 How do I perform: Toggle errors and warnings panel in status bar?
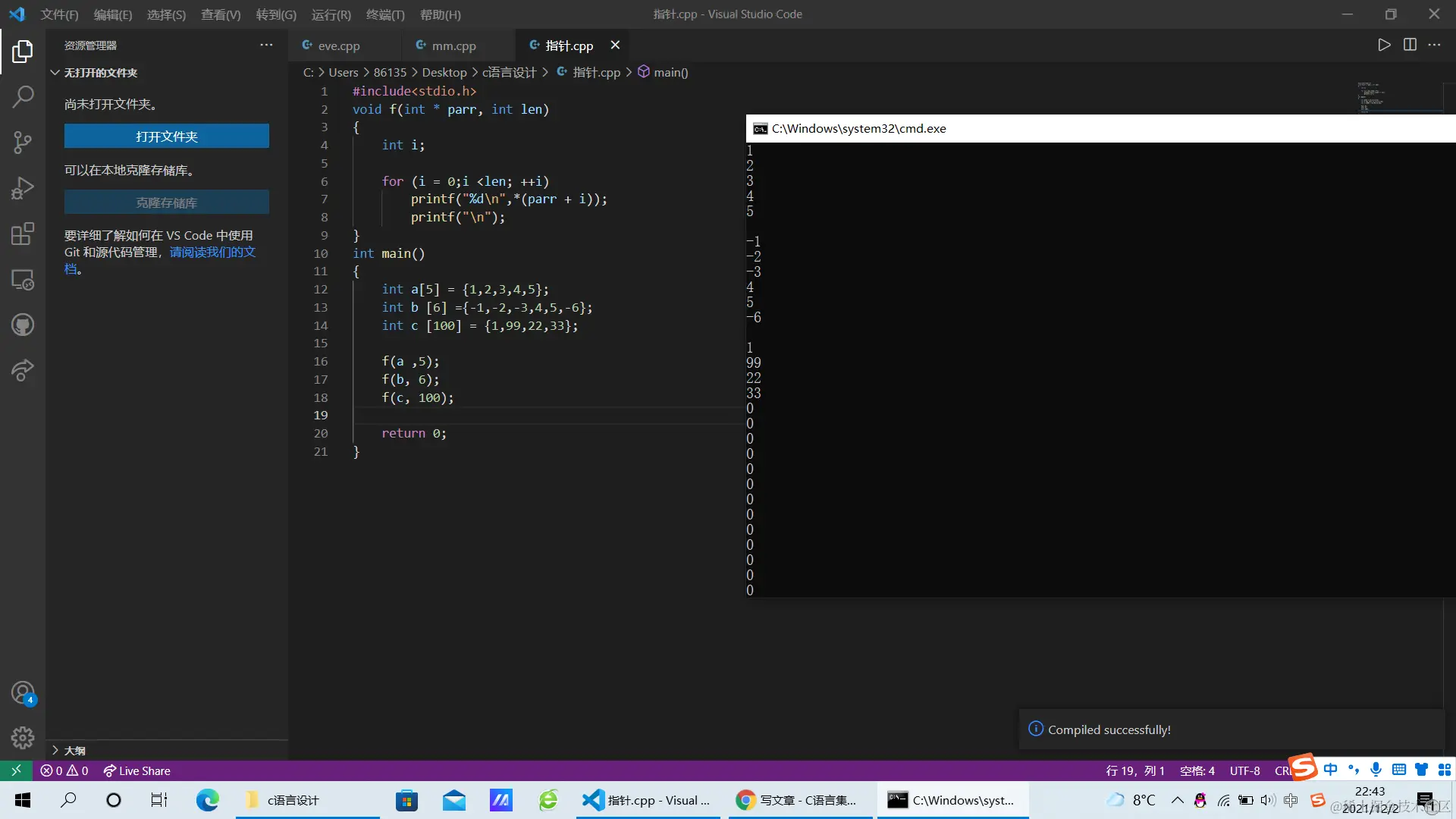[64, 770]
